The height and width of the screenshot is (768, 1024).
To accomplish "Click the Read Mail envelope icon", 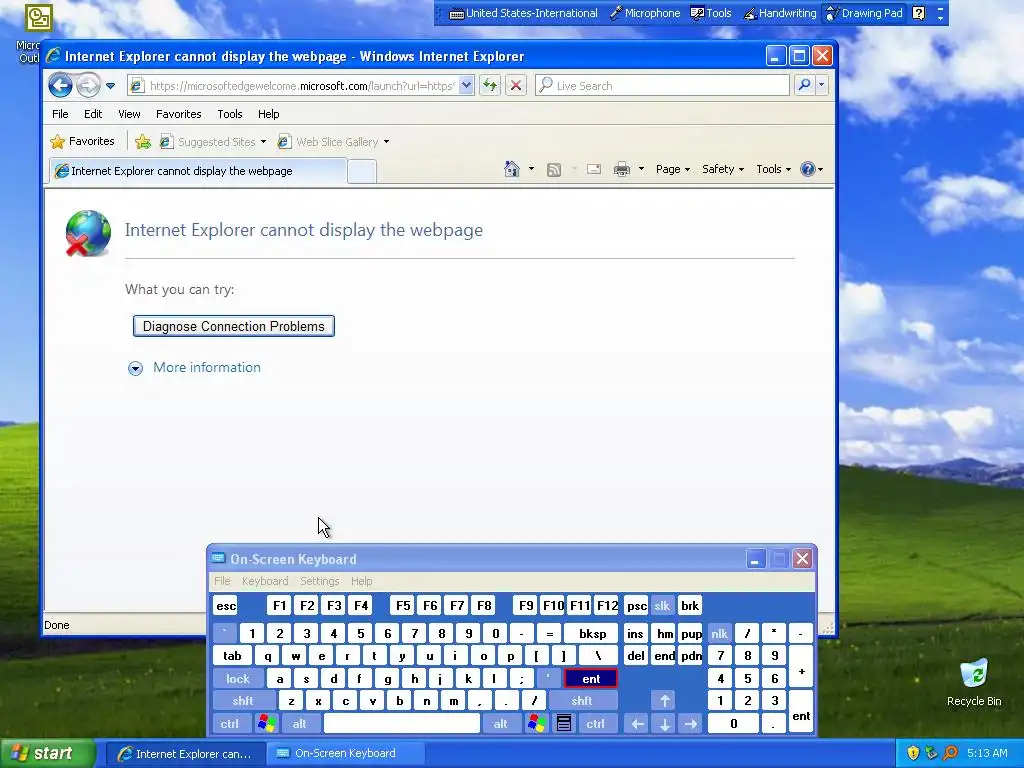I will 594,169.
